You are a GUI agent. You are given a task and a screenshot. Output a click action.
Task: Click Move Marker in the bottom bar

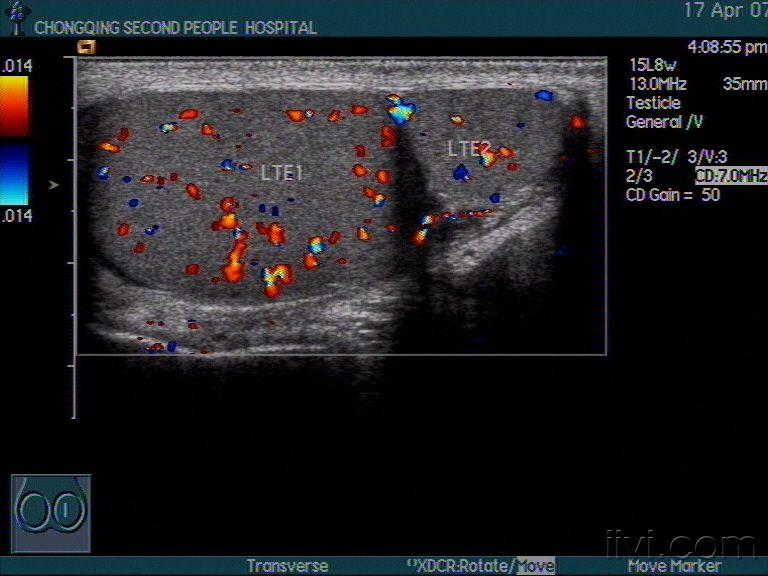(675, 566)
